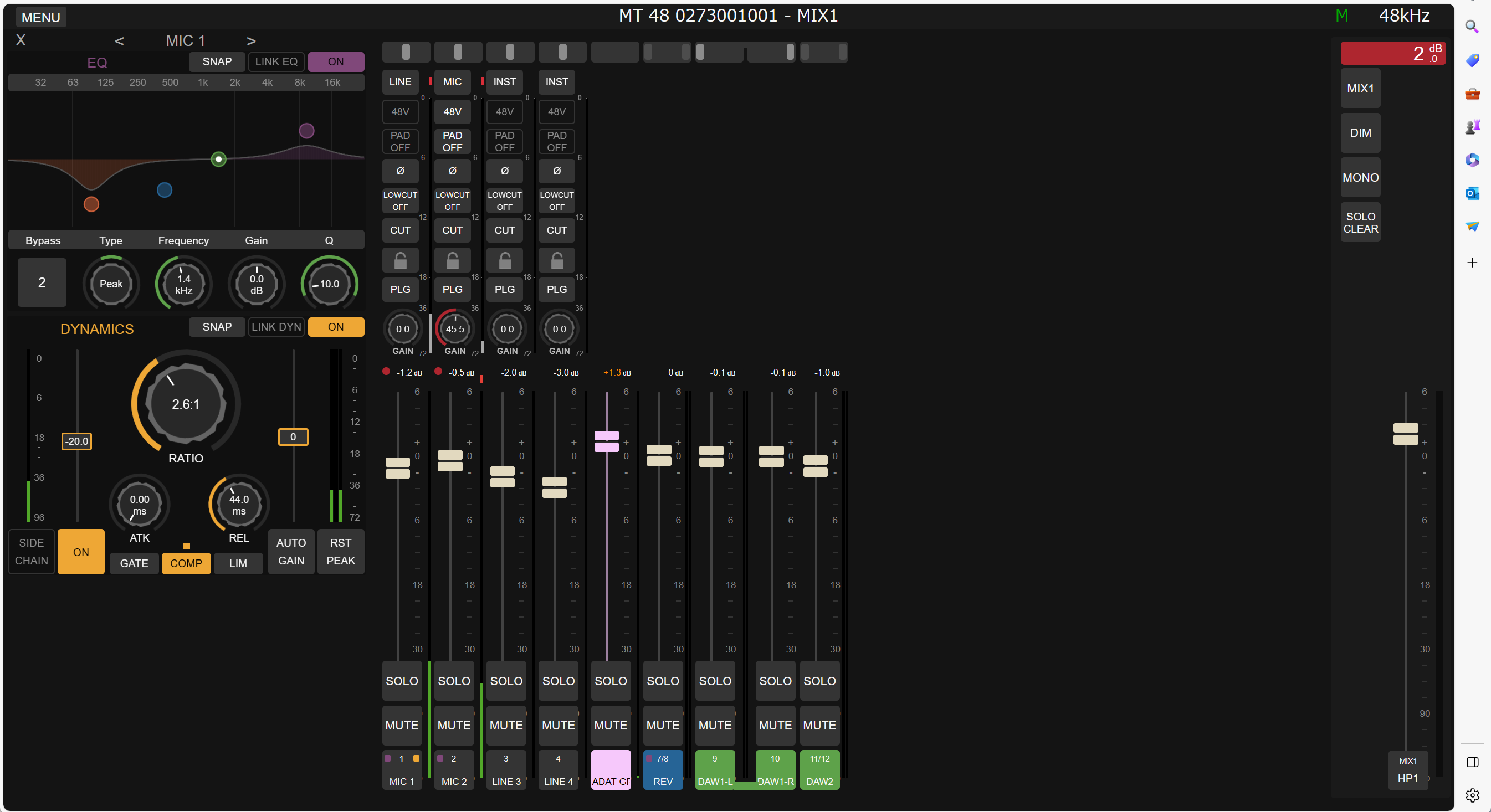Select the MIC 1 channel strip label
Viewport: 1491px width, 812px height.
click(401, 770)
